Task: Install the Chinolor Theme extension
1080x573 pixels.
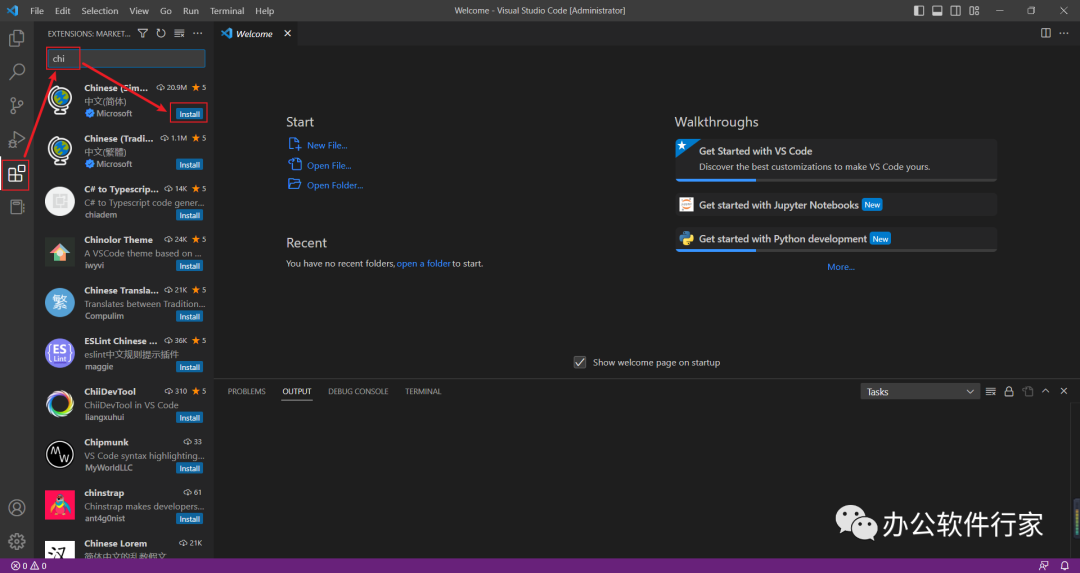Action: click(x=189, y=266)
